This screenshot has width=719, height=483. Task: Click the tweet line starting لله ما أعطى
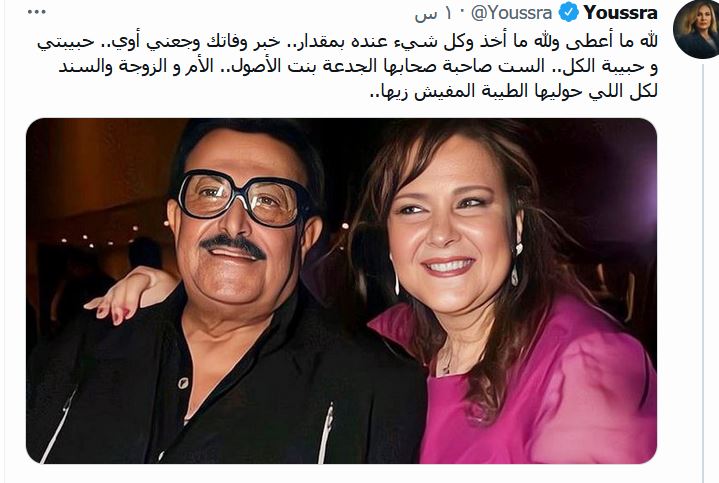348,41
